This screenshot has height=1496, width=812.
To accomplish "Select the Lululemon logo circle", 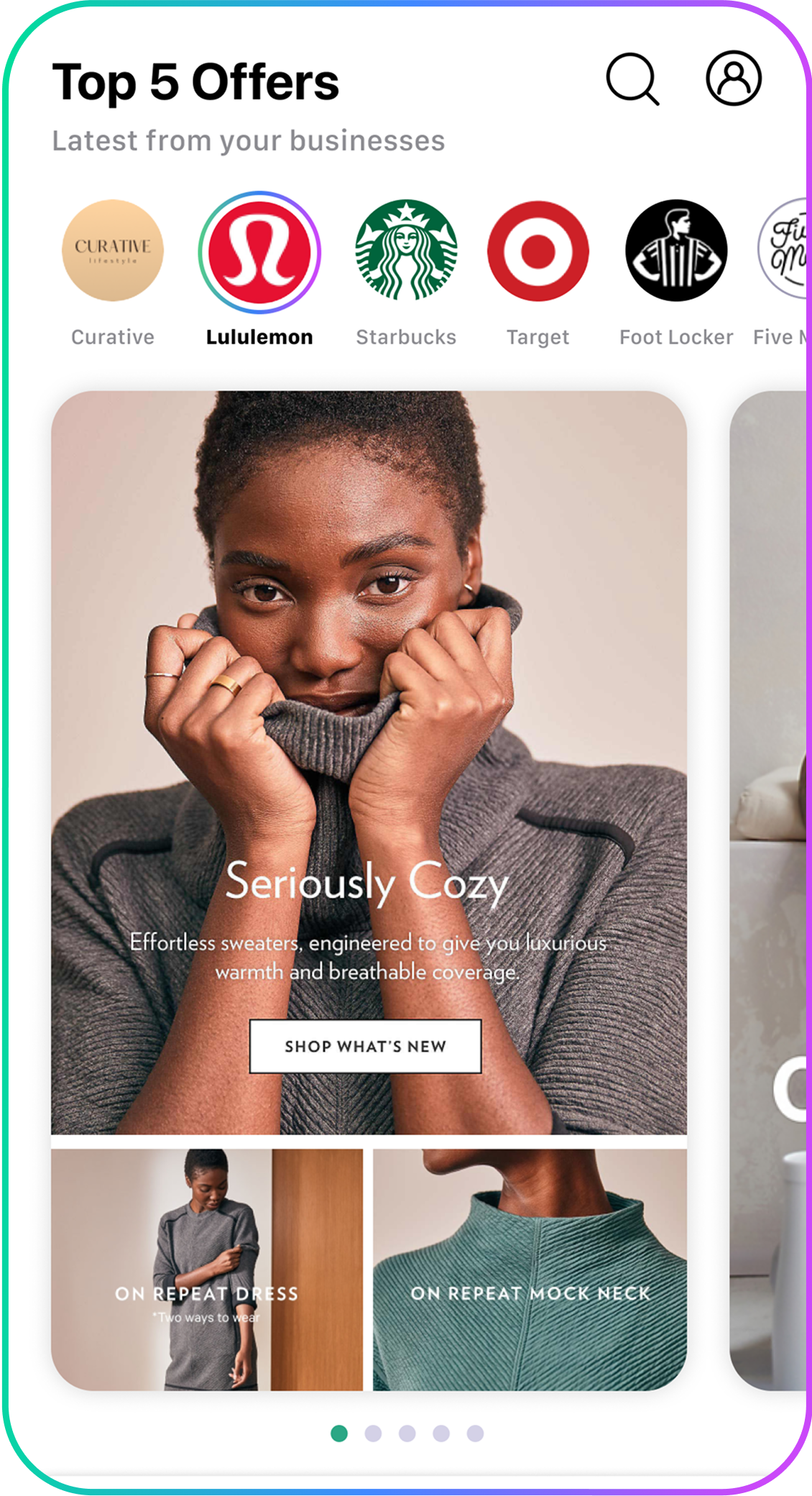I will click(x=259, y=252).
